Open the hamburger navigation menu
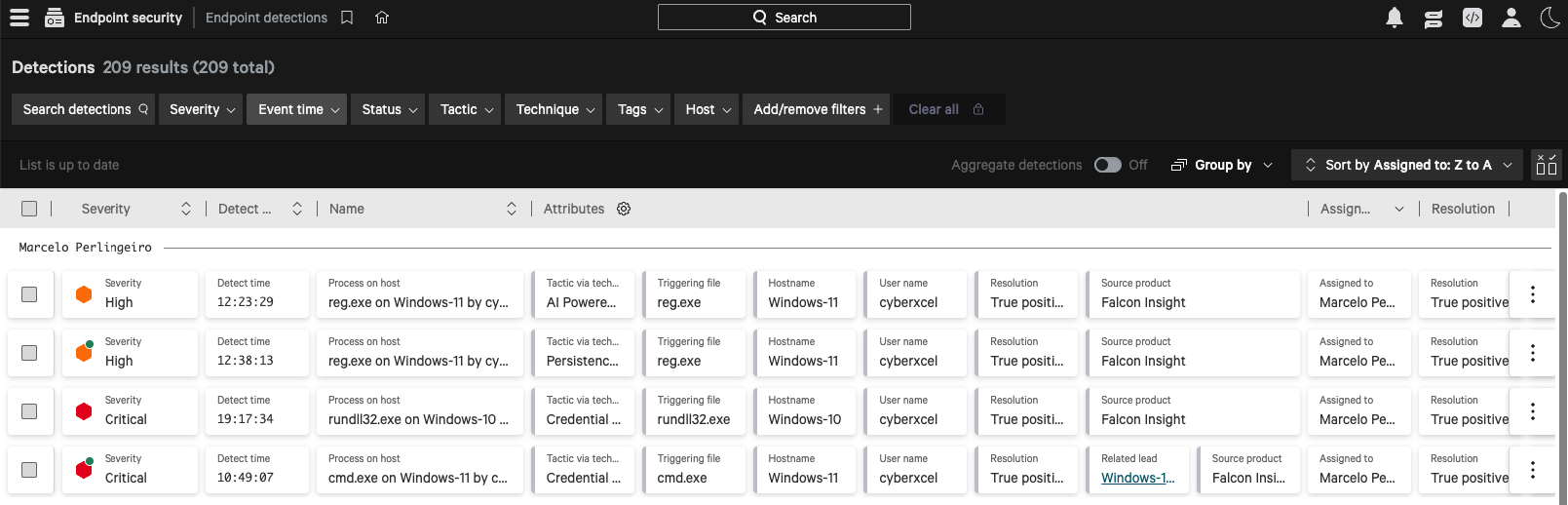The image size is (1568, 505). coord(19,18)
